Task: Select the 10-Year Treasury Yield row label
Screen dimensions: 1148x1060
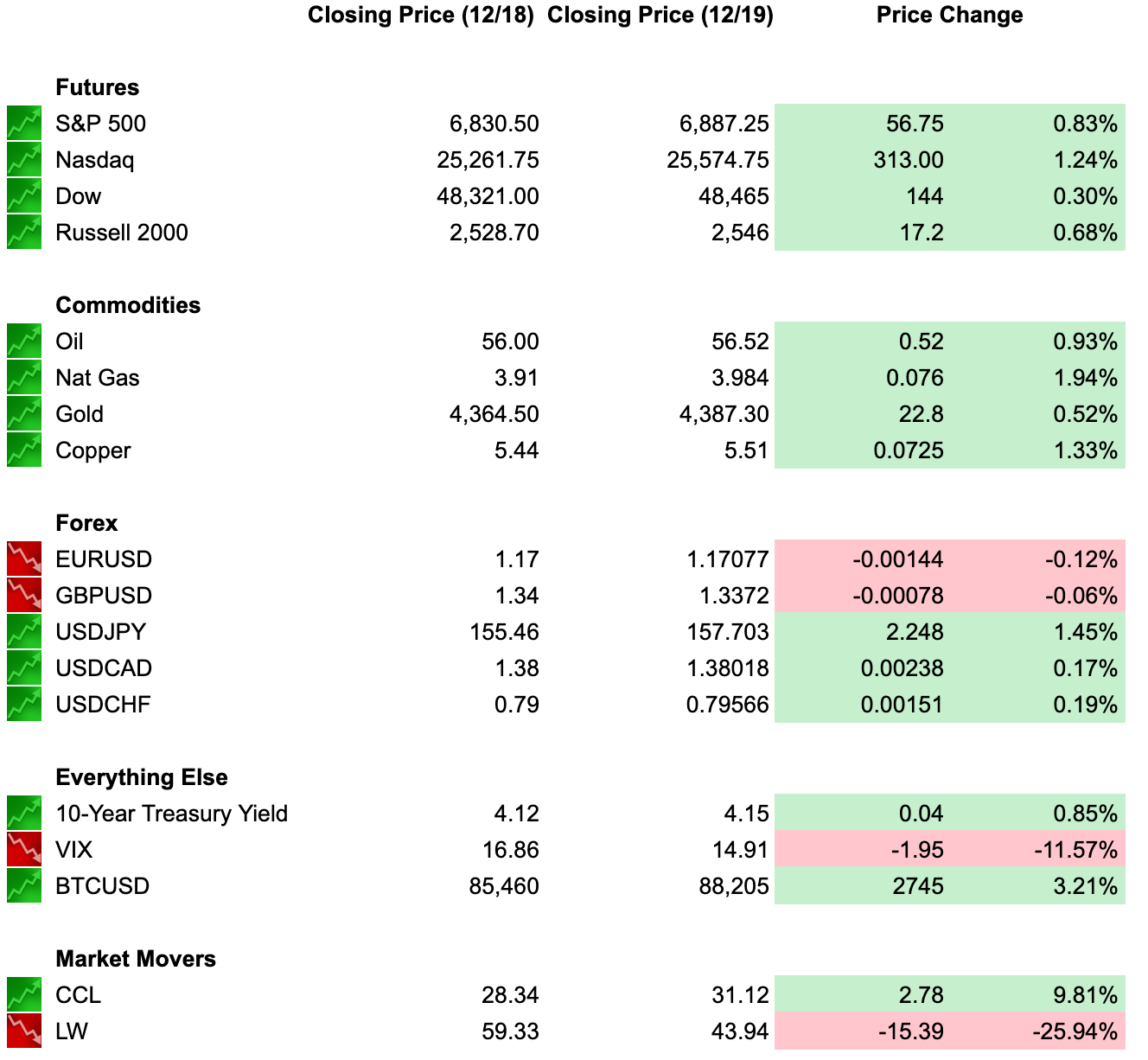Action: (171, 814)
